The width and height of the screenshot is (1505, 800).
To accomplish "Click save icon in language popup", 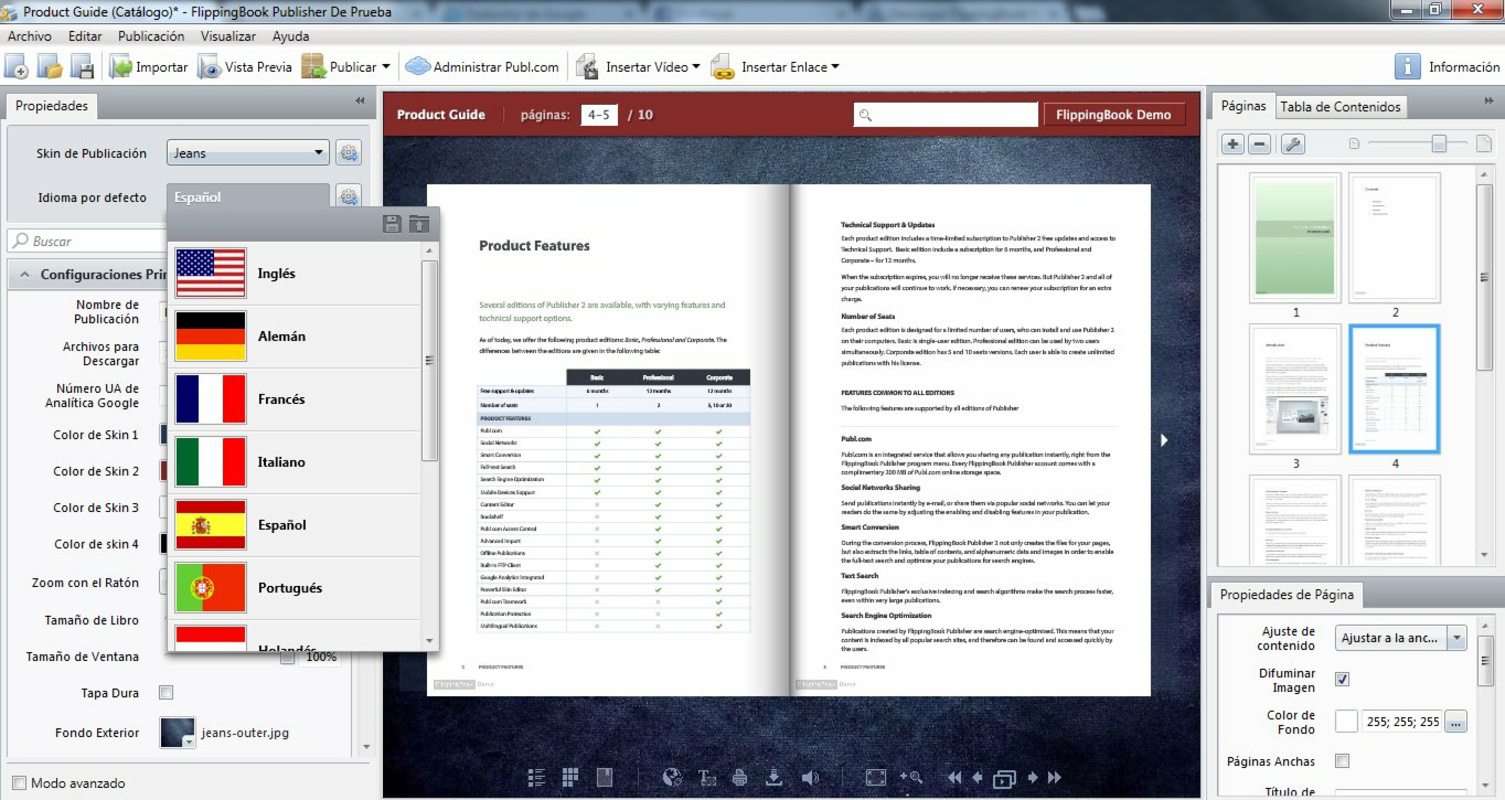I will click(392, 224).
